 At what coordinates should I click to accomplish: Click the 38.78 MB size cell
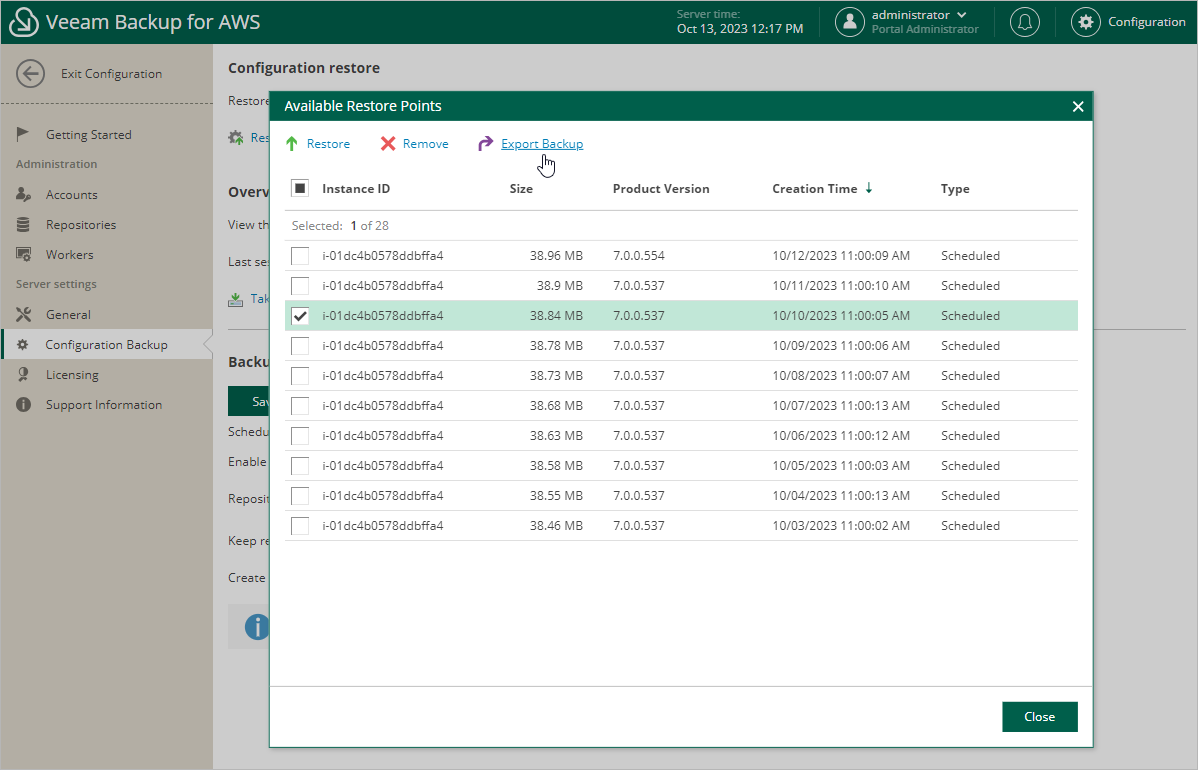pos(556,346)
